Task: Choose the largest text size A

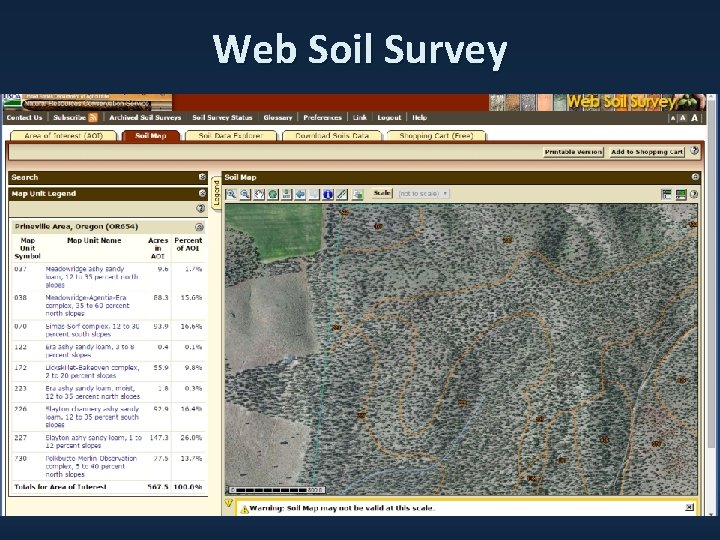Action: pyautogui.click(x=694, y=118)
